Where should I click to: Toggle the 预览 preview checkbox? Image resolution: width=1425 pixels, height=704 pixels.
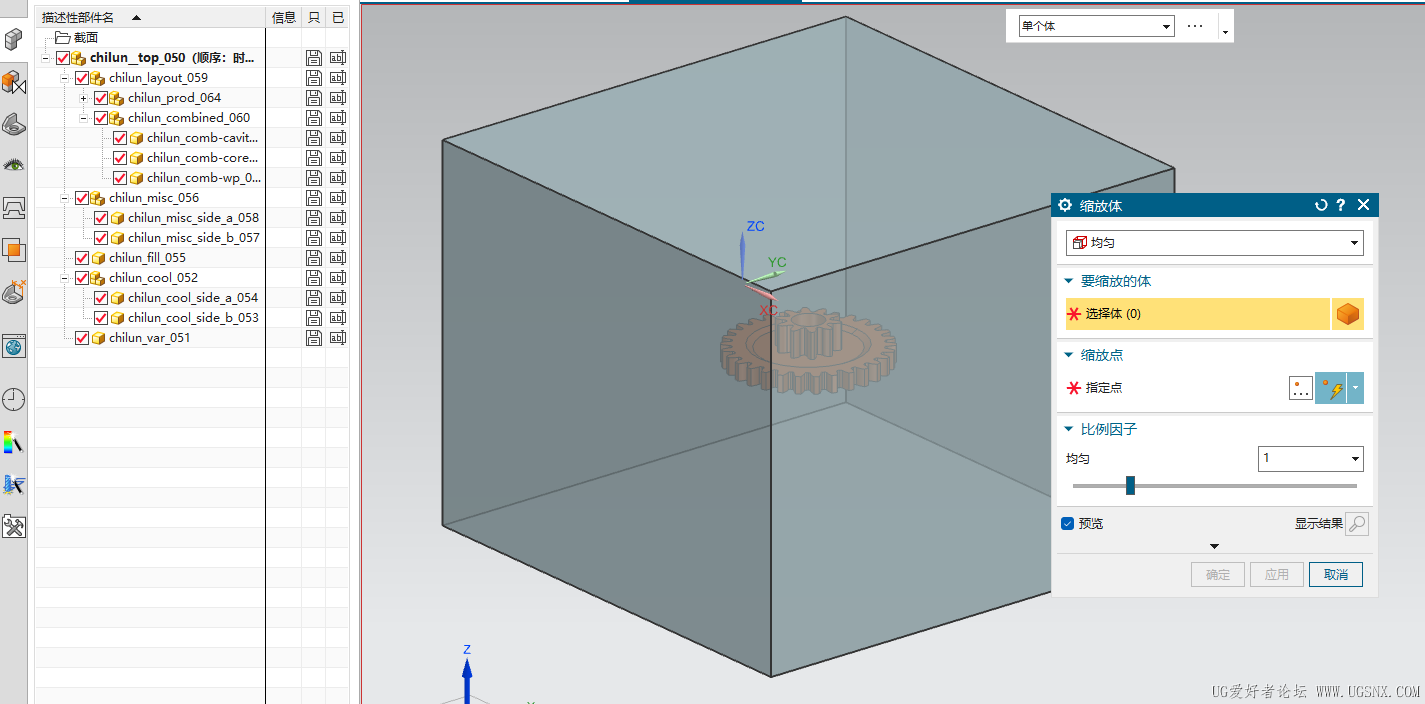click(1067, 523)
